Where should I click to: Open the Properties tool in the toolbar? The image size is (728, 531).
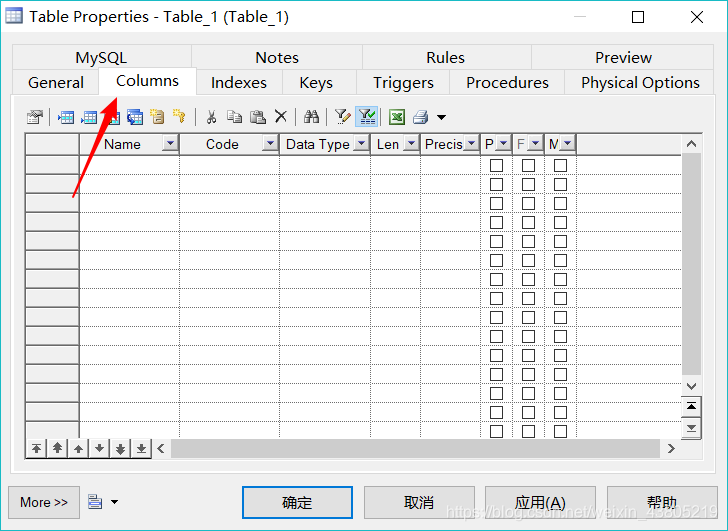tap(35, 117)
